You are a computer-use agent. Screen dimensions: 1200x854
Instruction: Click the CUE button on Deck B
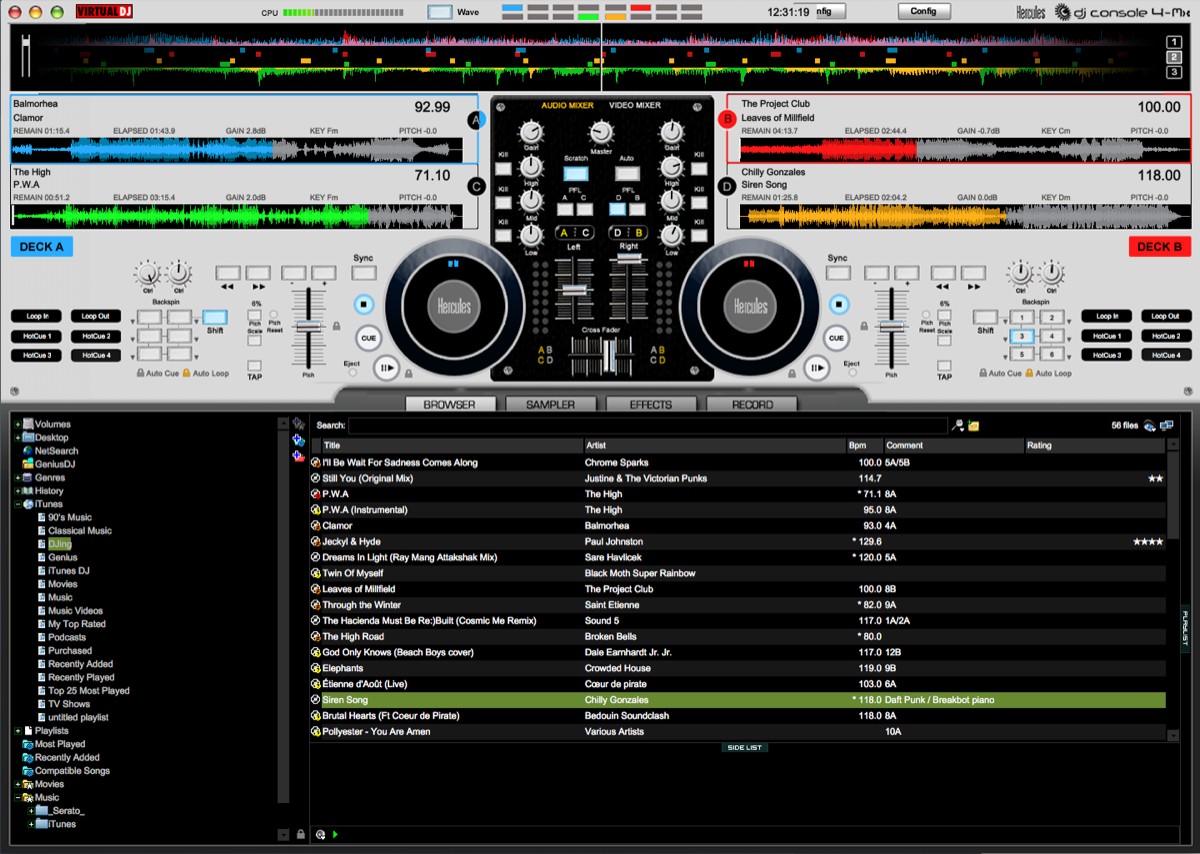coord(836,338)
